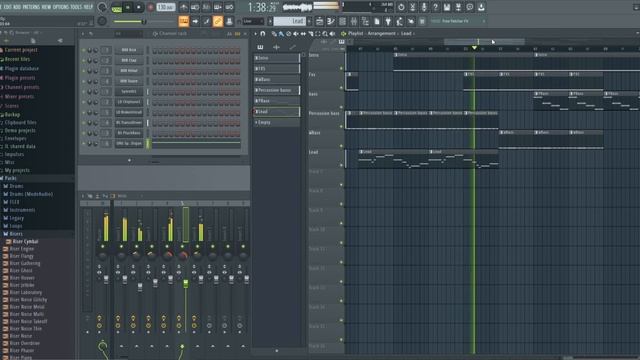Select the Intro pattern in picker
The height and width of the screenshot is (360, 640).
pos(277,58)
